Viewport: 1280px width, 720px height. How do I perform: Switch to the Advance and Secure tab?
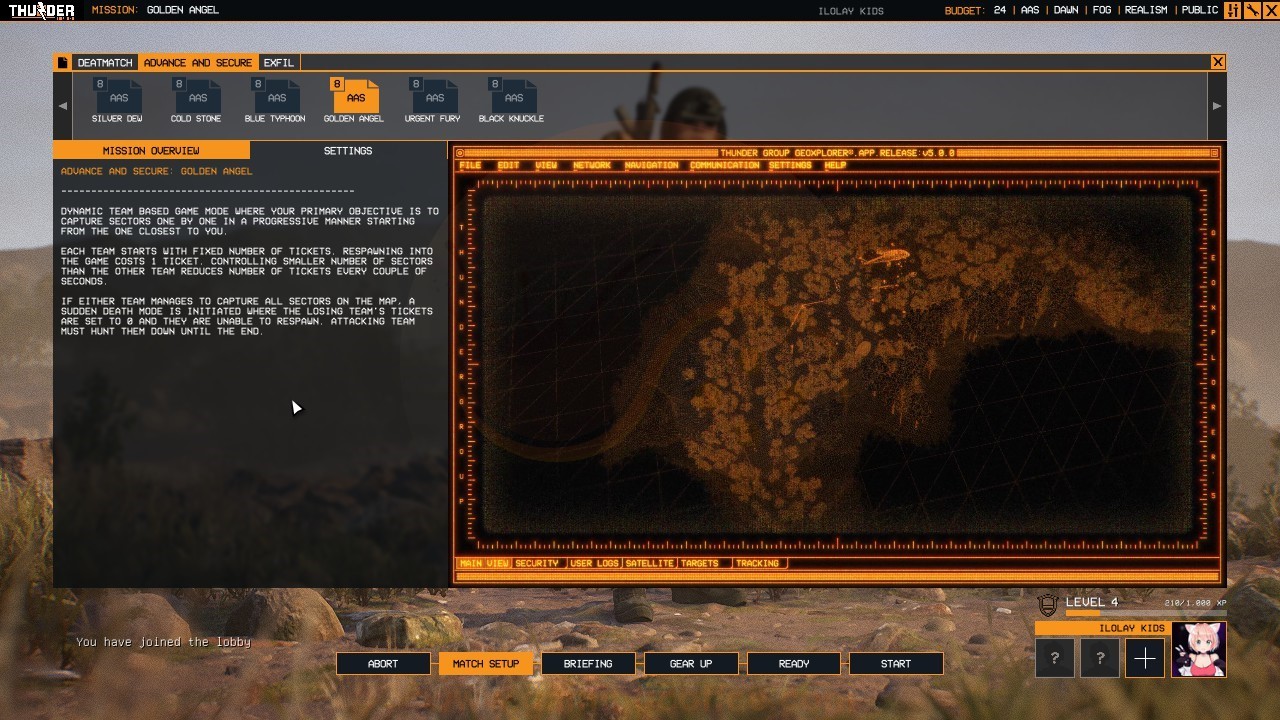click(198, 62)
